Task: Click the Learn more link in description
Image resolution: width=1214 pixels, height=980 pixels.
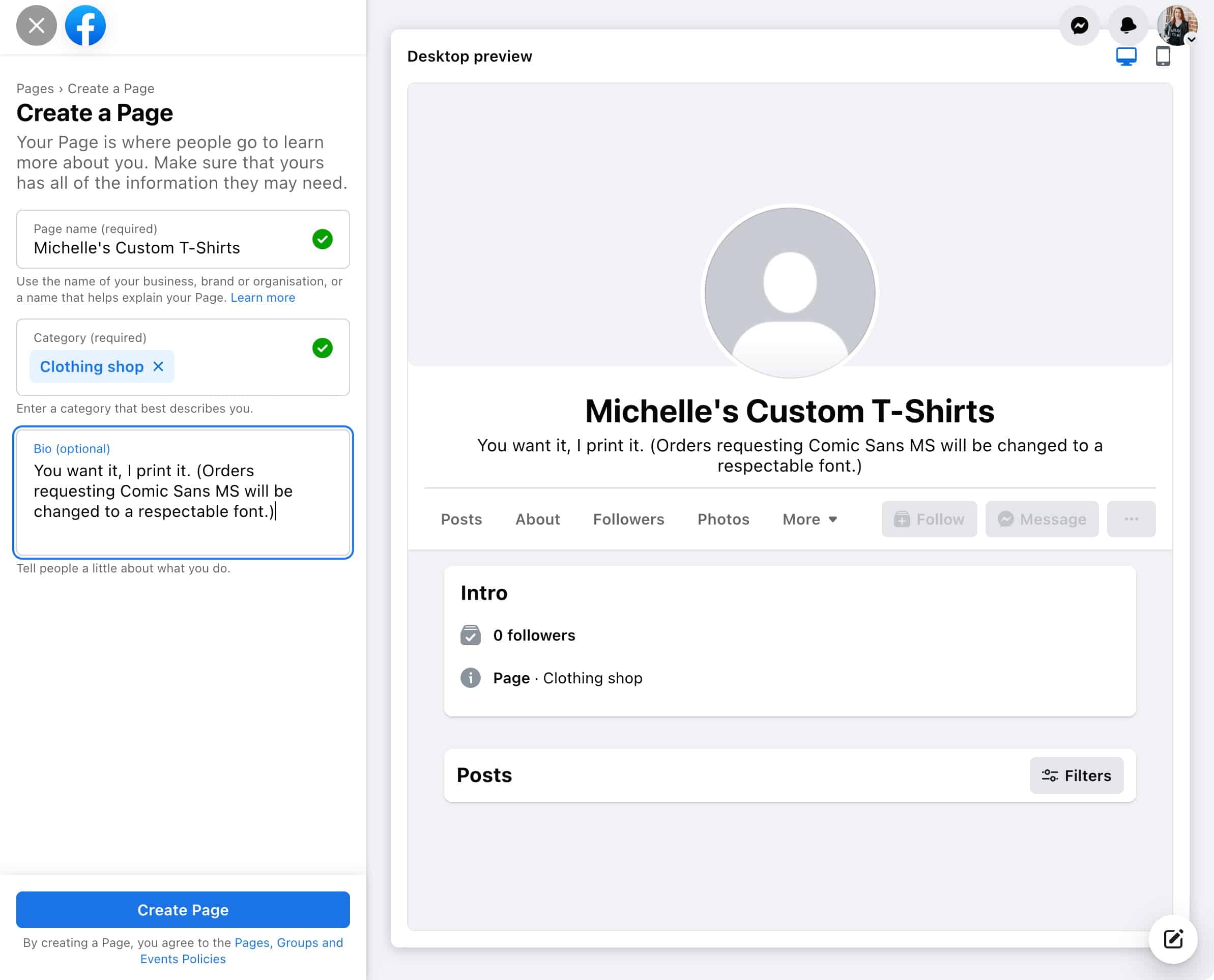Action: [x=262, y=297]
